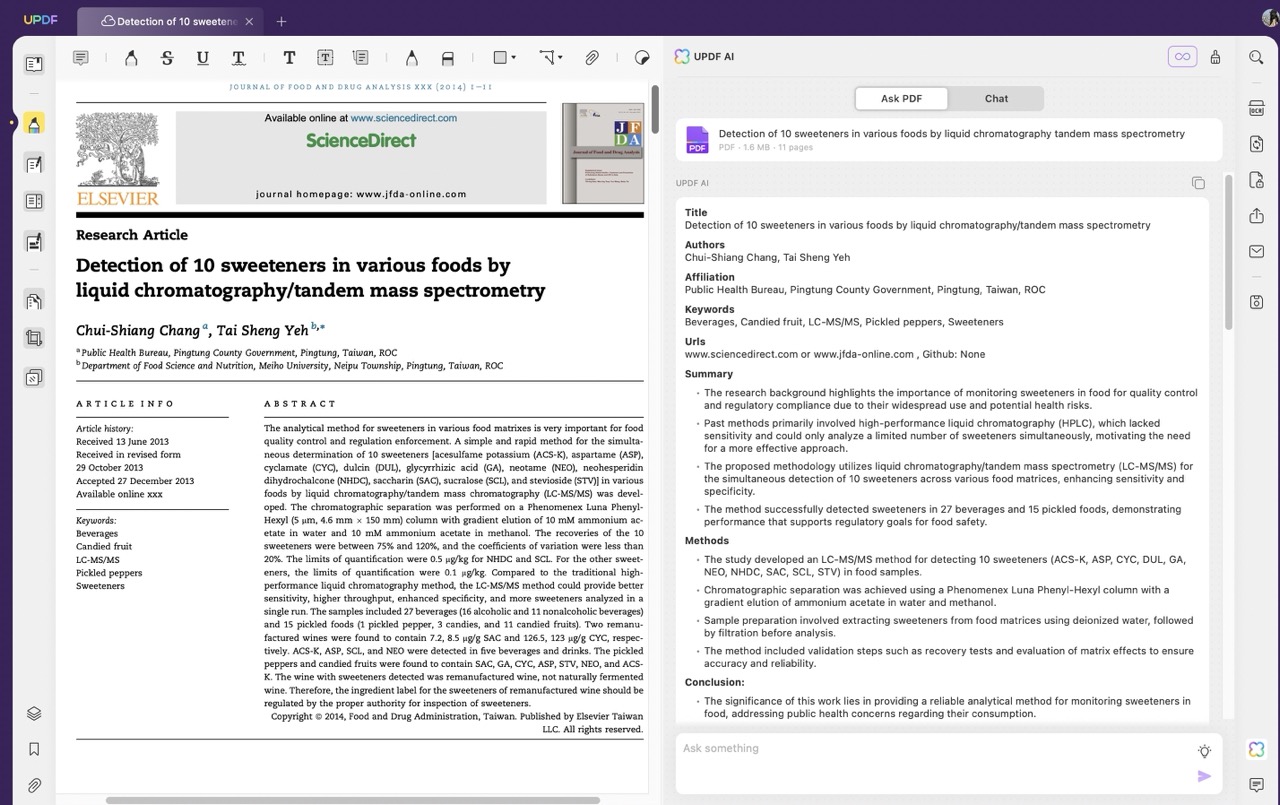1280x805 pixels.
Task: Click the UPDF AI panel title logo
Action: click(682, 57)
